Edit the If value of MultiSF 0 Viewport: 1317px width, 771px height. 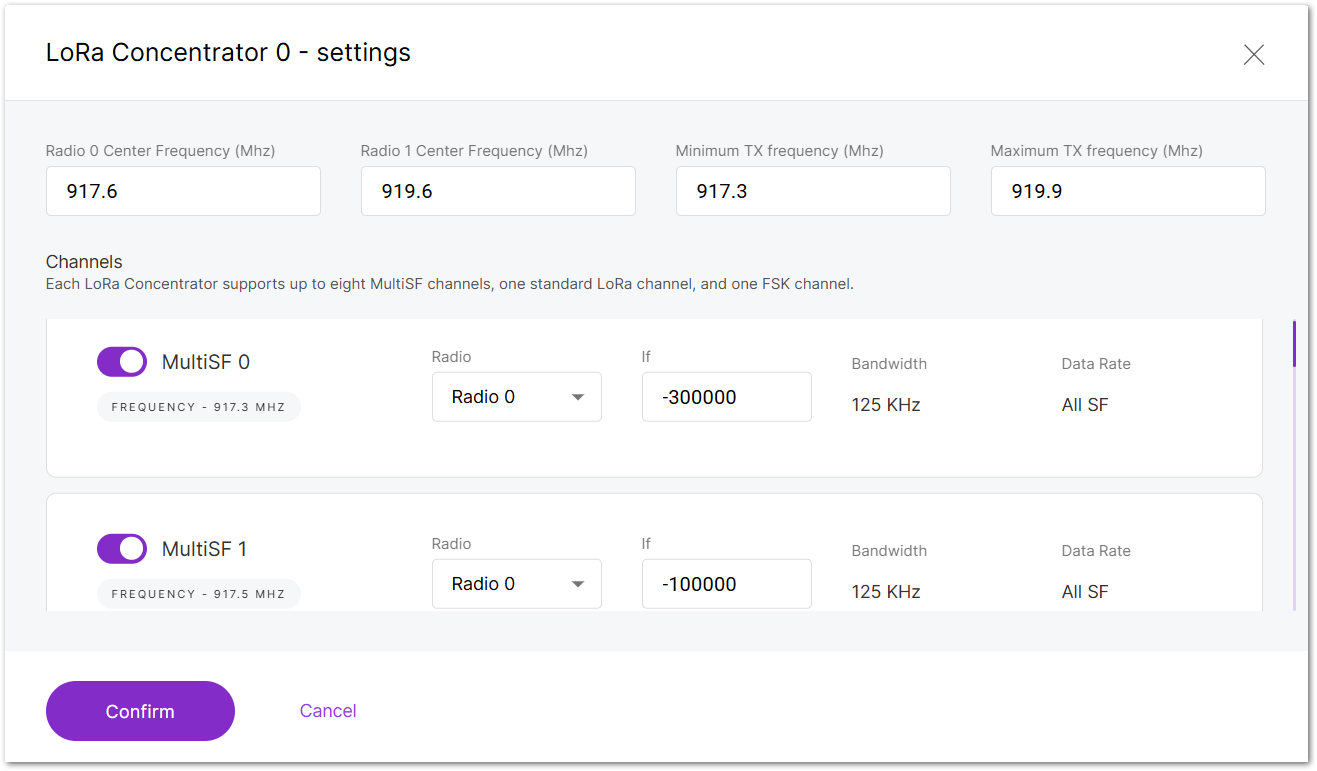(726, 396)
